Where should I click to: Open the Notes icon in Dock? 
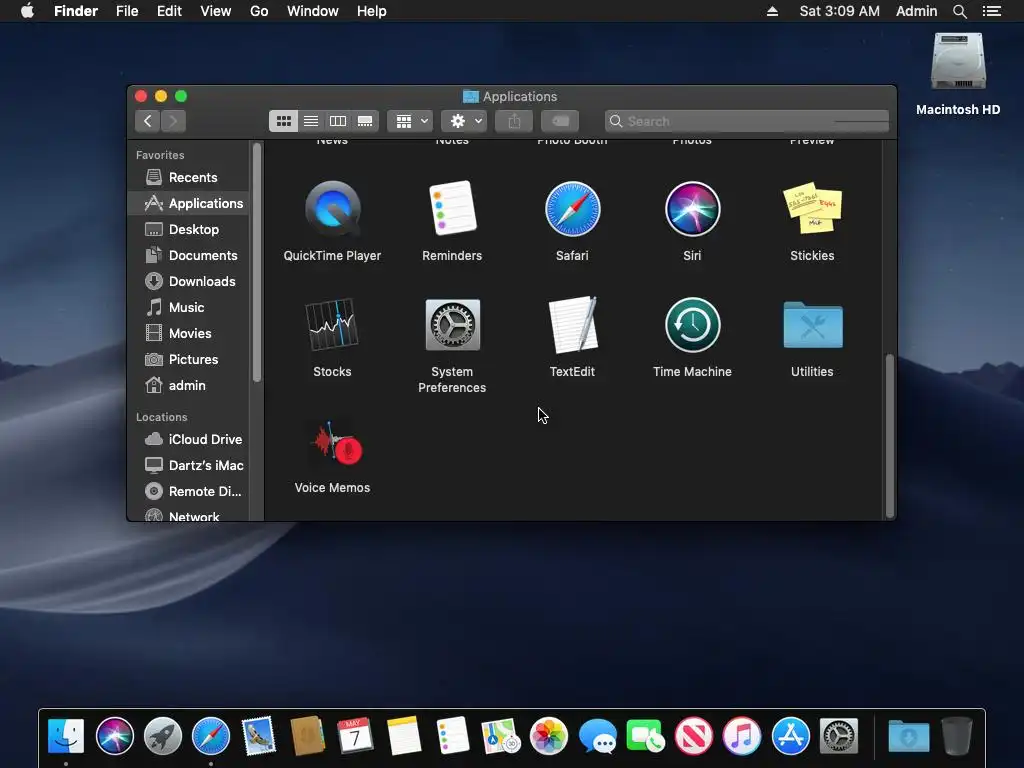click(x=404, y=736)
